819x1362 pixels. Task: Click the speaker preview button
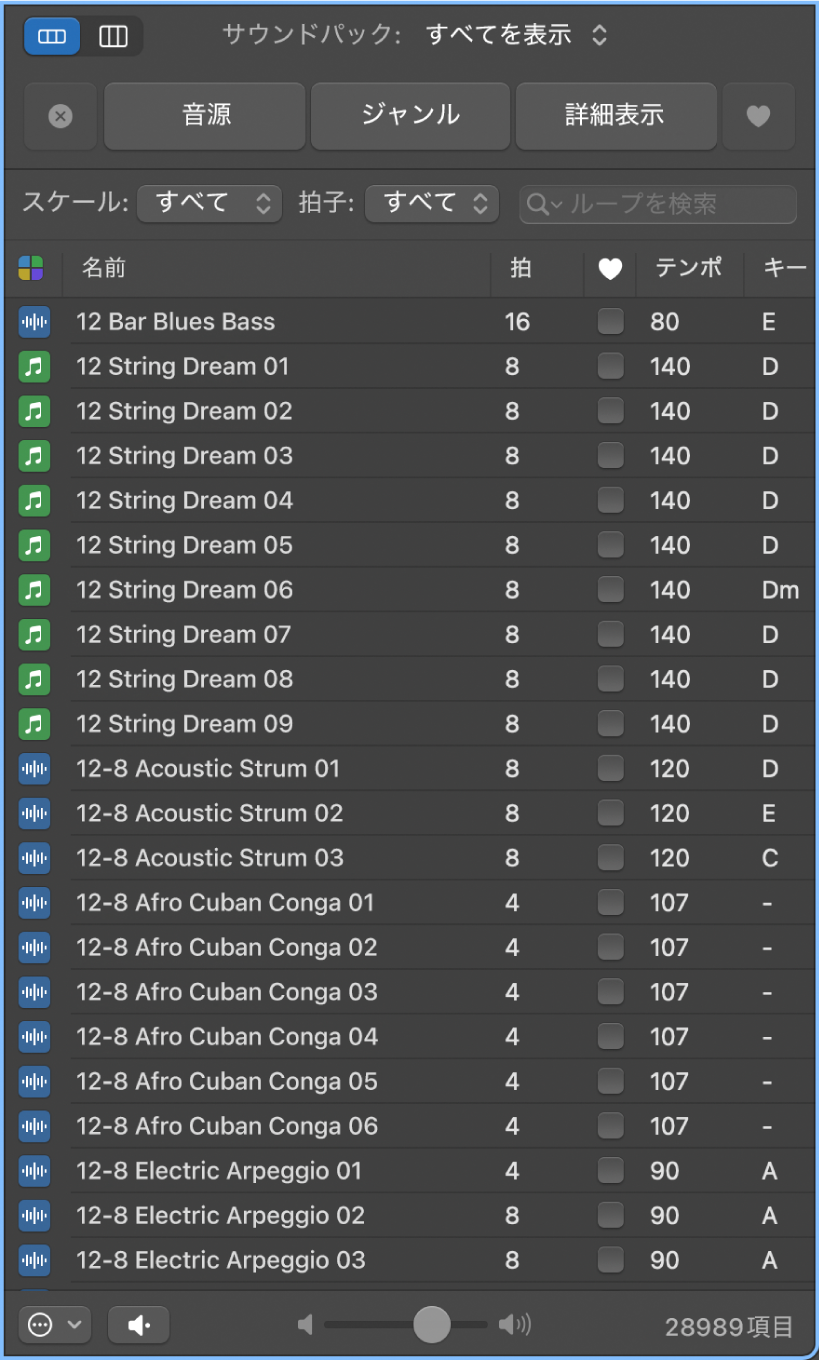pyautogui.click(x=138, y=1326)
